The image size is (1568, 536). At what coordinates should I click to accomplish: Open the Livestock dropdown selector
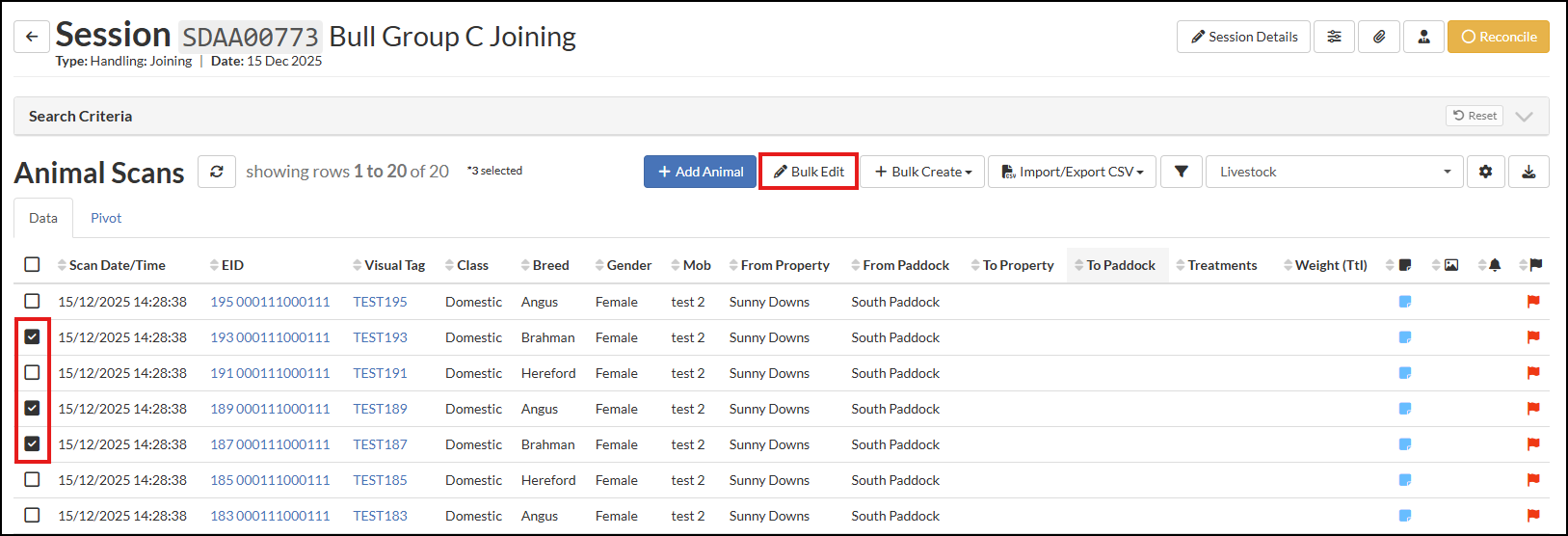point(1334,172)
